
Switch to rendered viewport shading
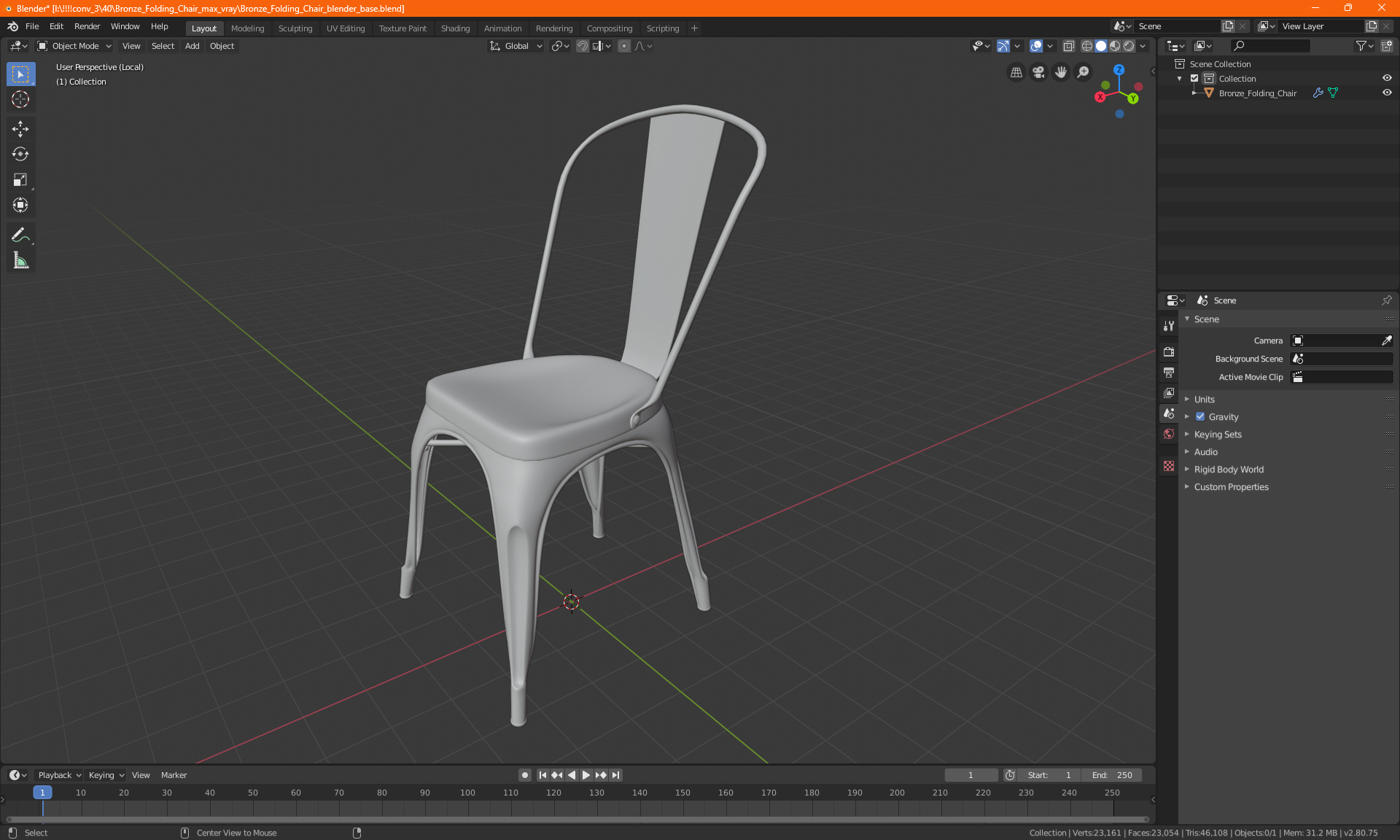click(1129, 46)
